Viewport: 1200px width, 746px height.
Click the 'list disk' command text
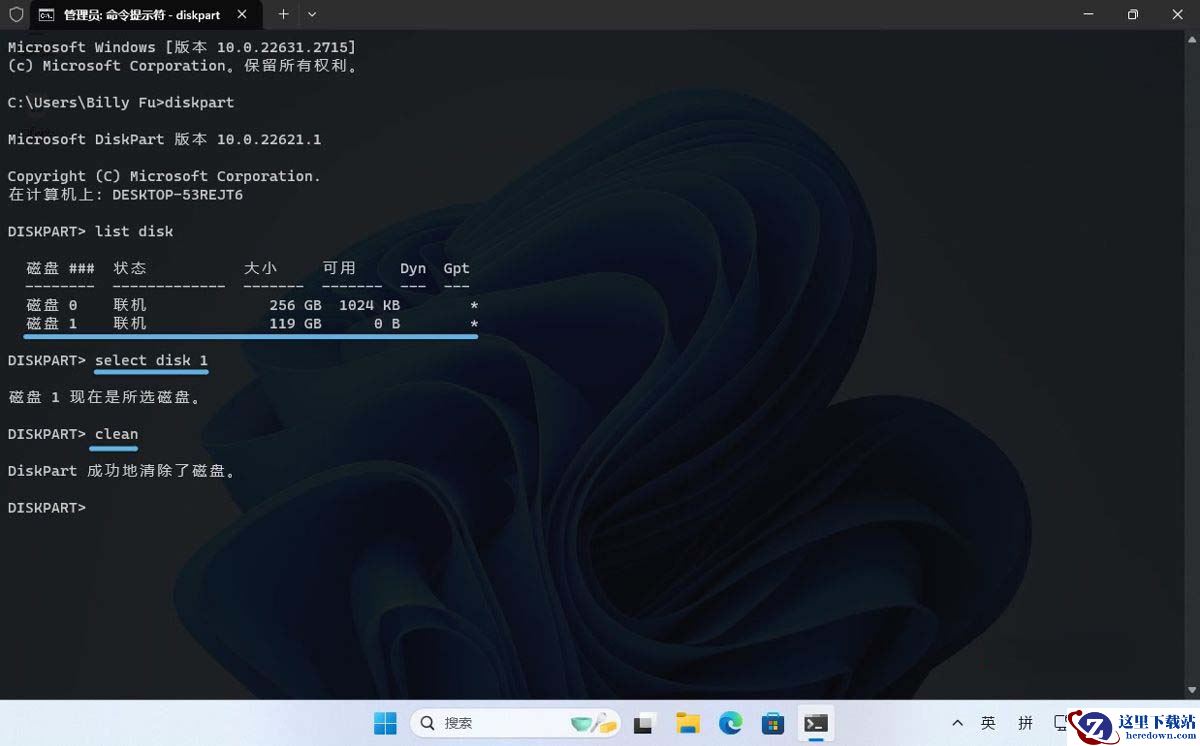(x=134, y=231)
